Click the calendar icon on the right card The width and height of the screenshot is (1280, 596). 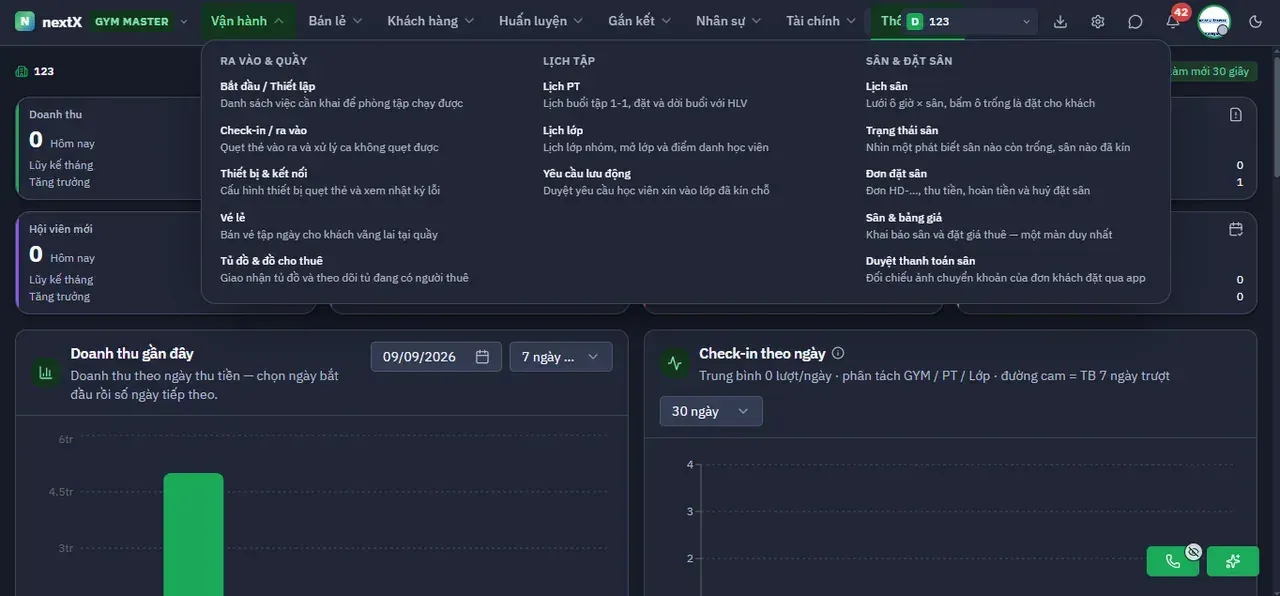pyautogui.click(x=1236, y=229)
